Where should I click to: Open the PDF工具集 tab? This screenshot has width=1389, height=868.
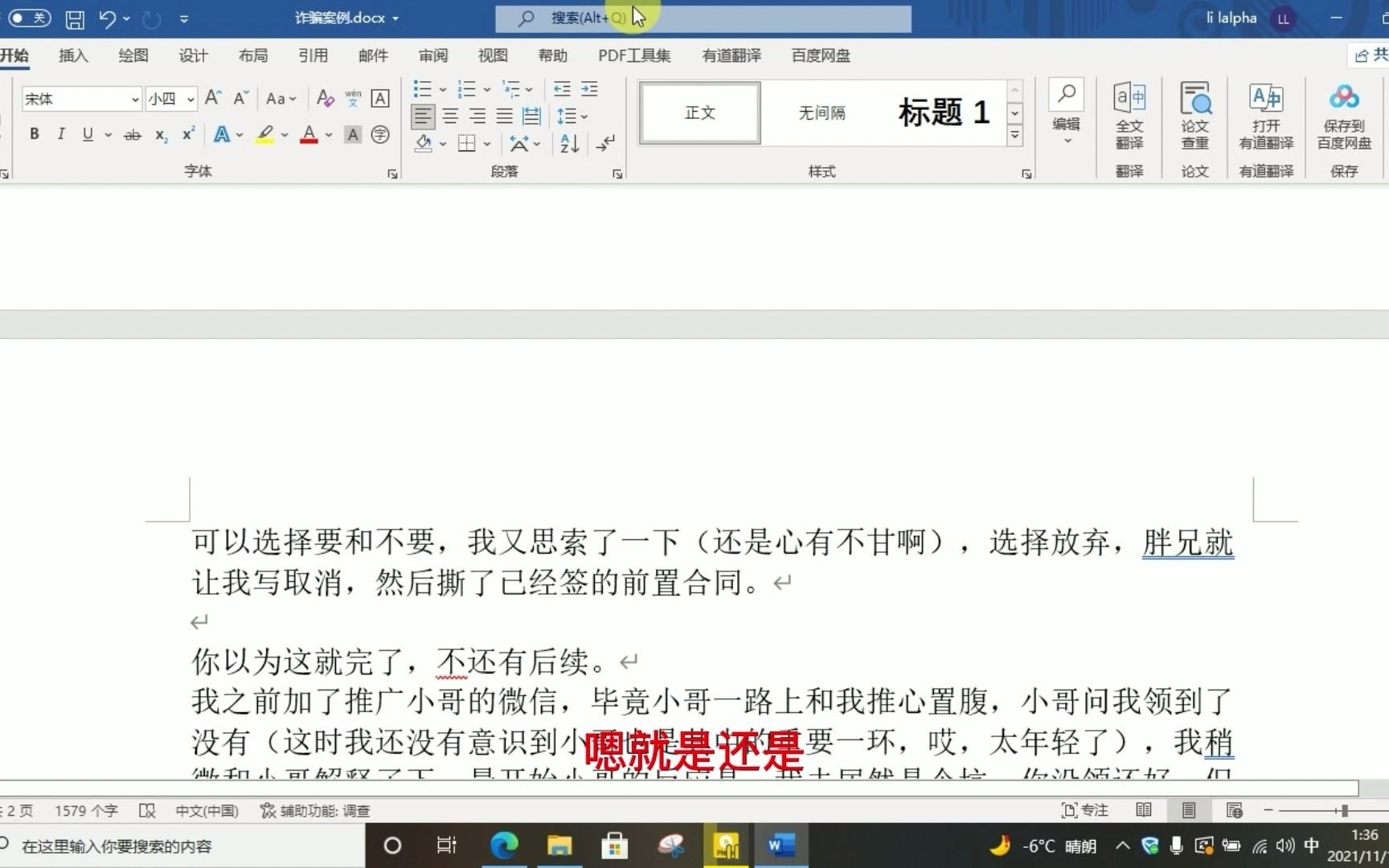point(634,55)
